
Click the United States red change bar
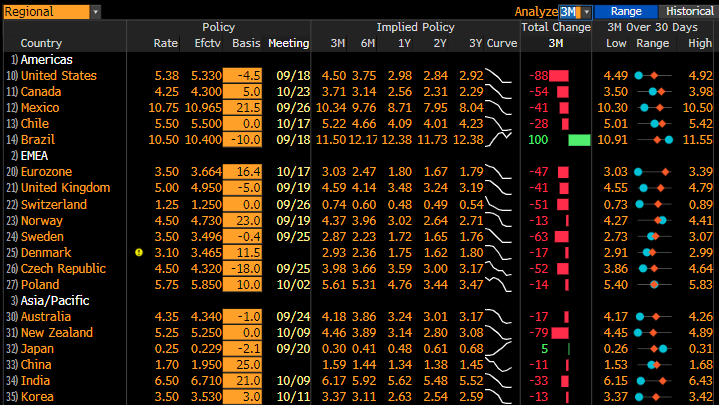[x=559, y=76]
